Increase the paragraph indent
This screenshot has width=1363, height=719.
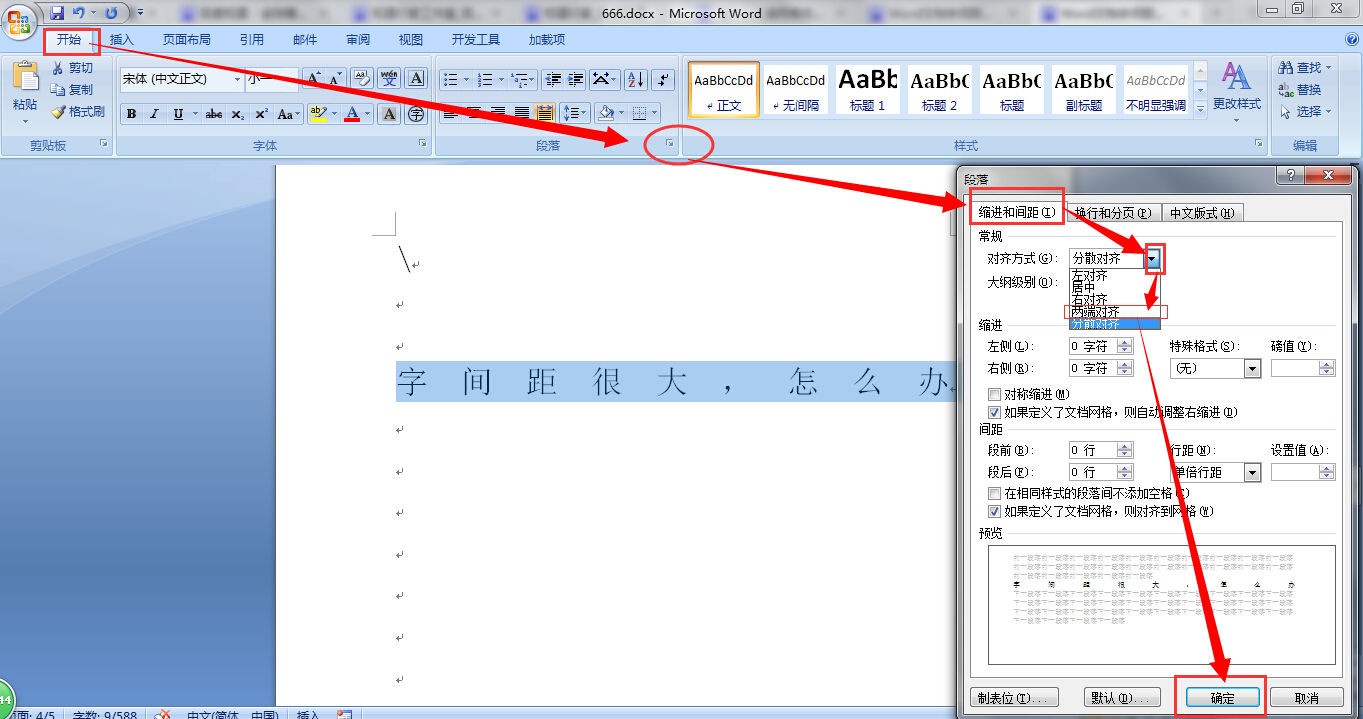pos(575,80)
